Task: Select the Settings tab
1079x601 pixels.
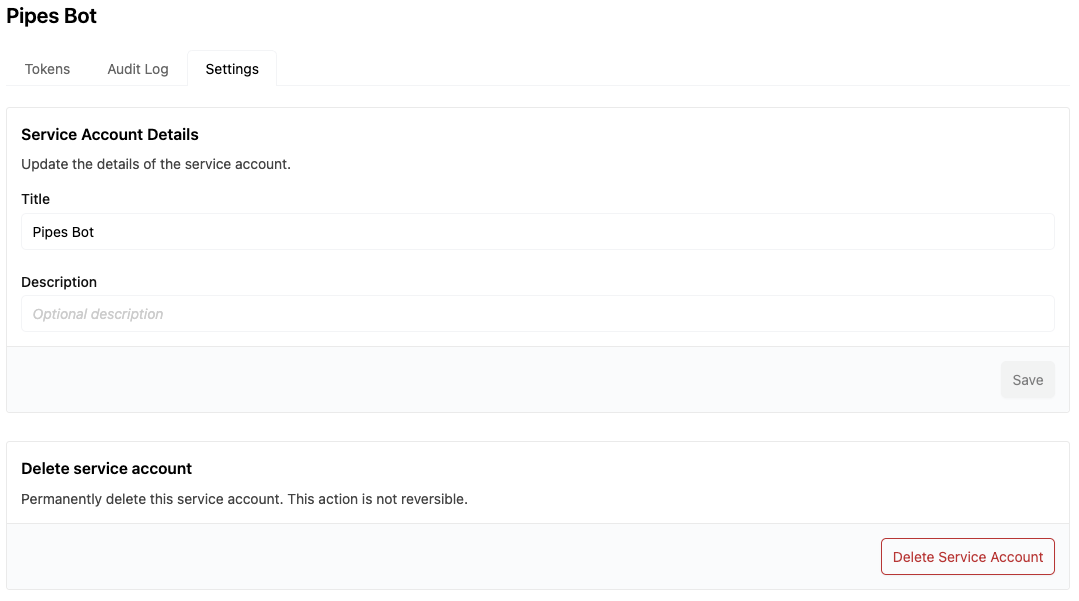Action: pyautogui.click(x=232, y=69)
